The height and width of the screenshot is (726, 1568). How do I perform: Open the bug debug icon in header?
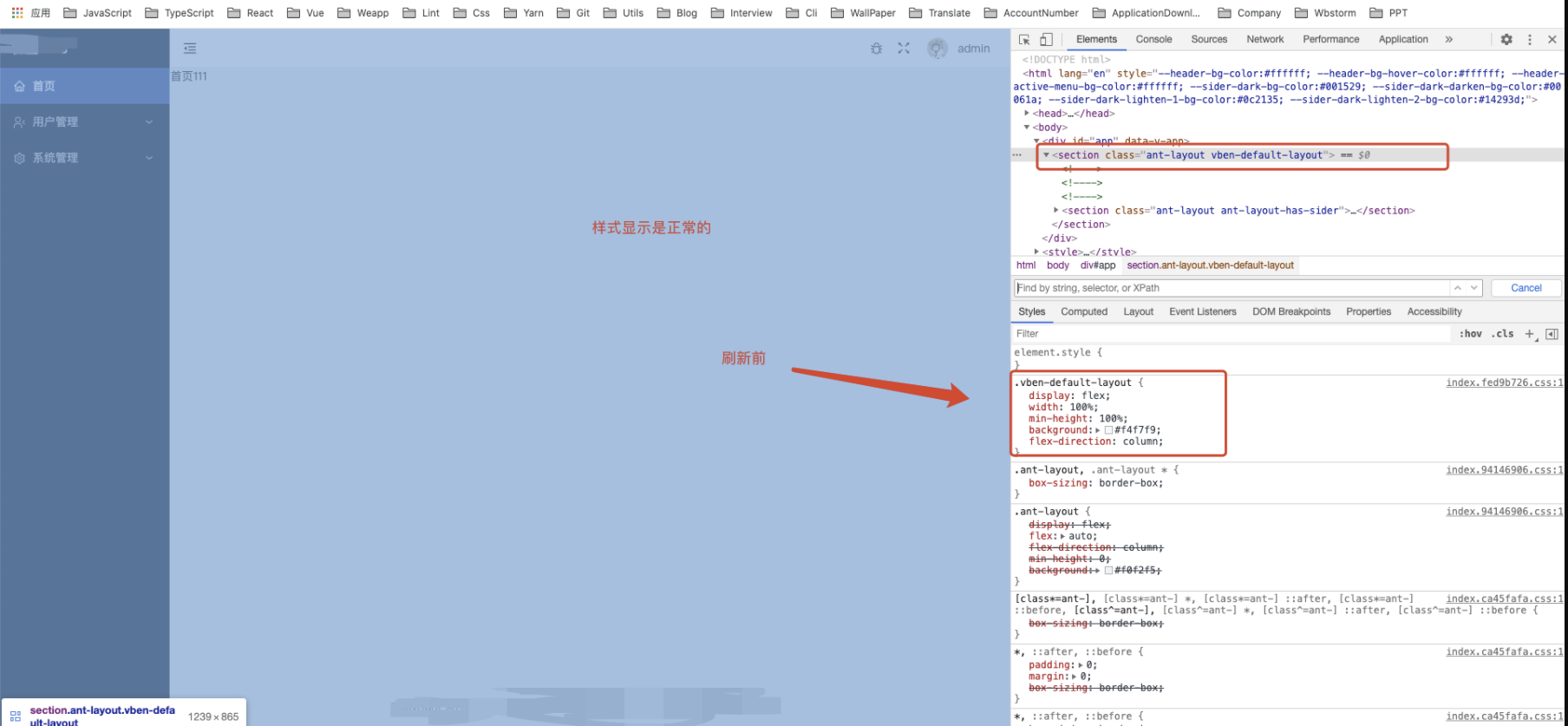click(877, 49)
